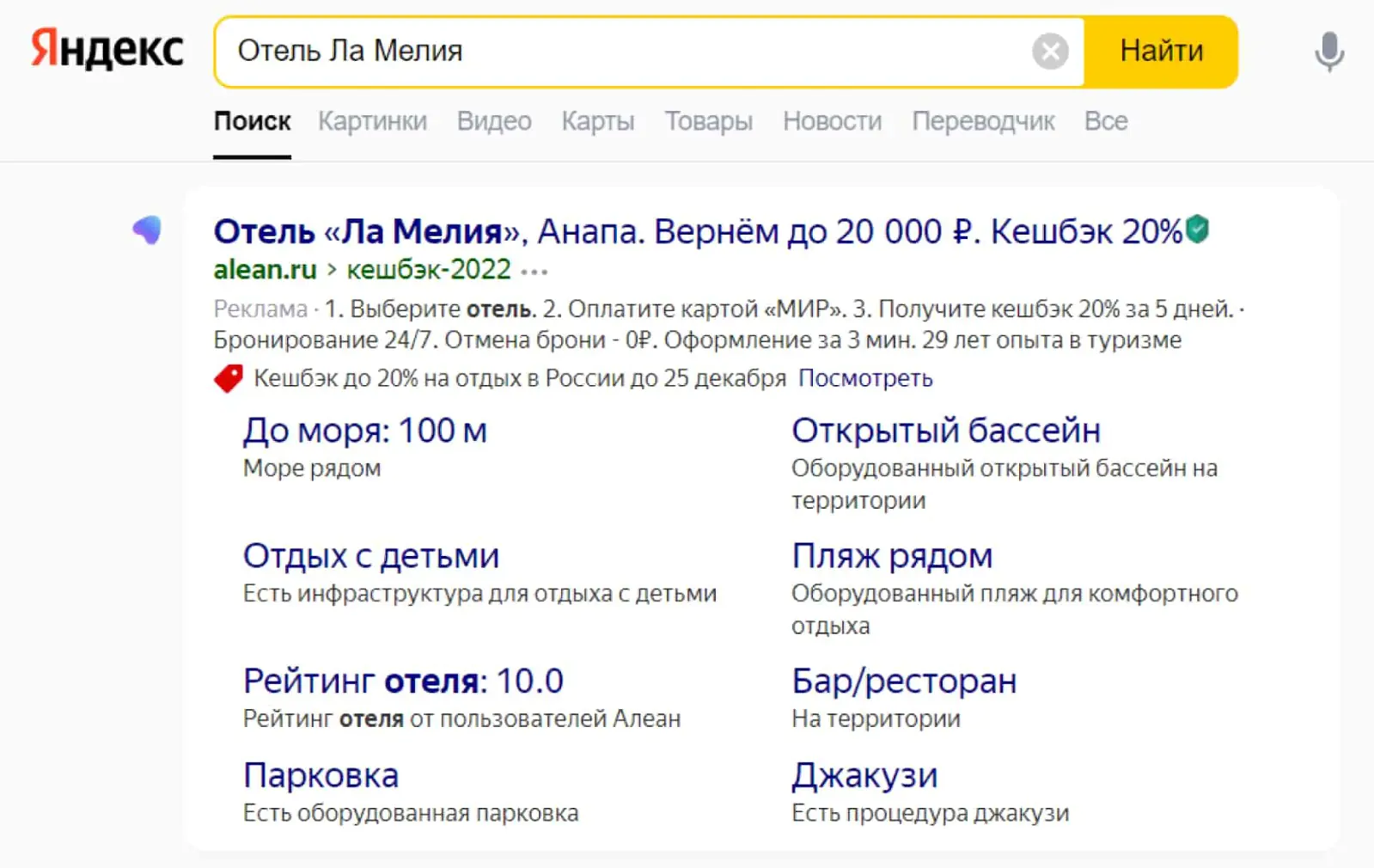Click the red discount tag icon
This screenshot has height=868, width=1374.
point(229,378)
